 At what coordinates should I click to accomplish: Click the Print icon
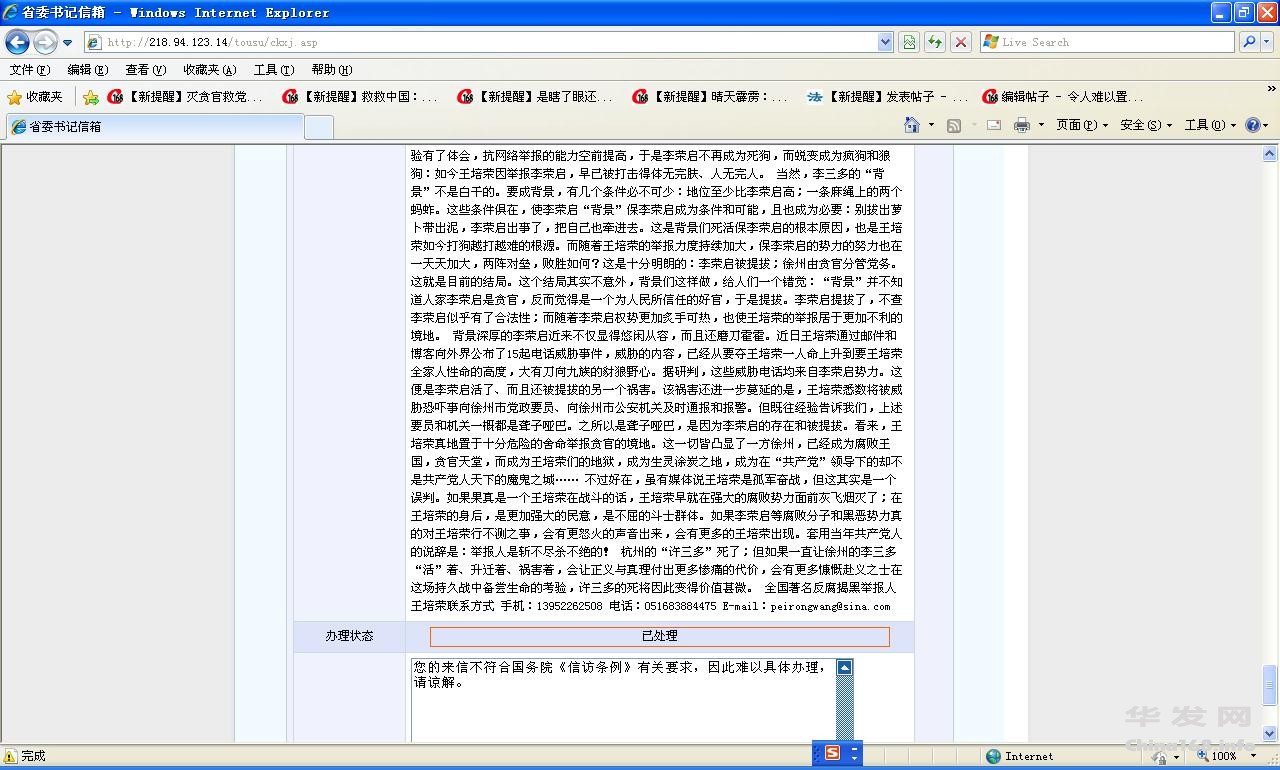tap(1021, 125)
